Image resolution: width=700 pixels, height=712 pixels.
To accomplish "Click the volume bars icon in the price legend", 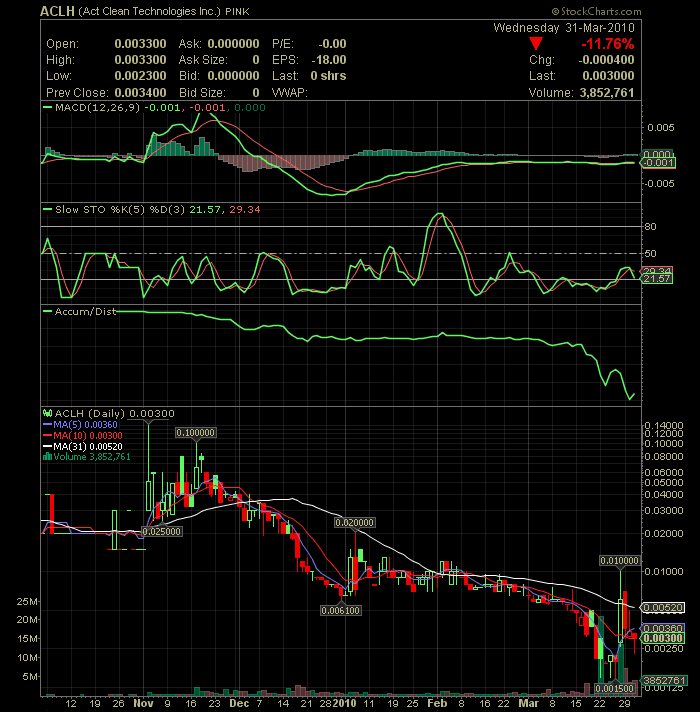I will coord(47,457).
